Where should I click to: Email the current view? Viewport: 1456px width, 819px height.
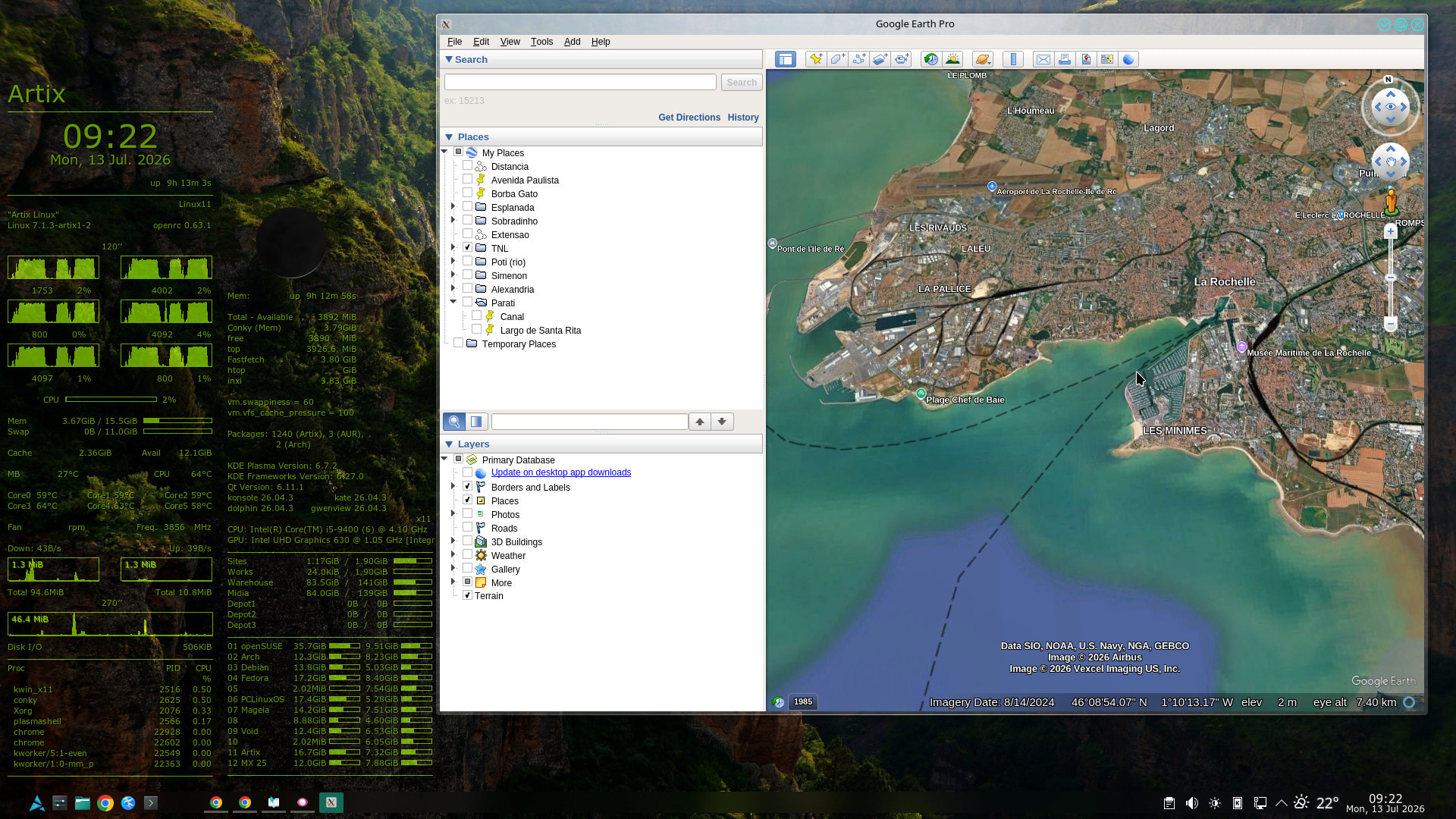(1043, 59)
